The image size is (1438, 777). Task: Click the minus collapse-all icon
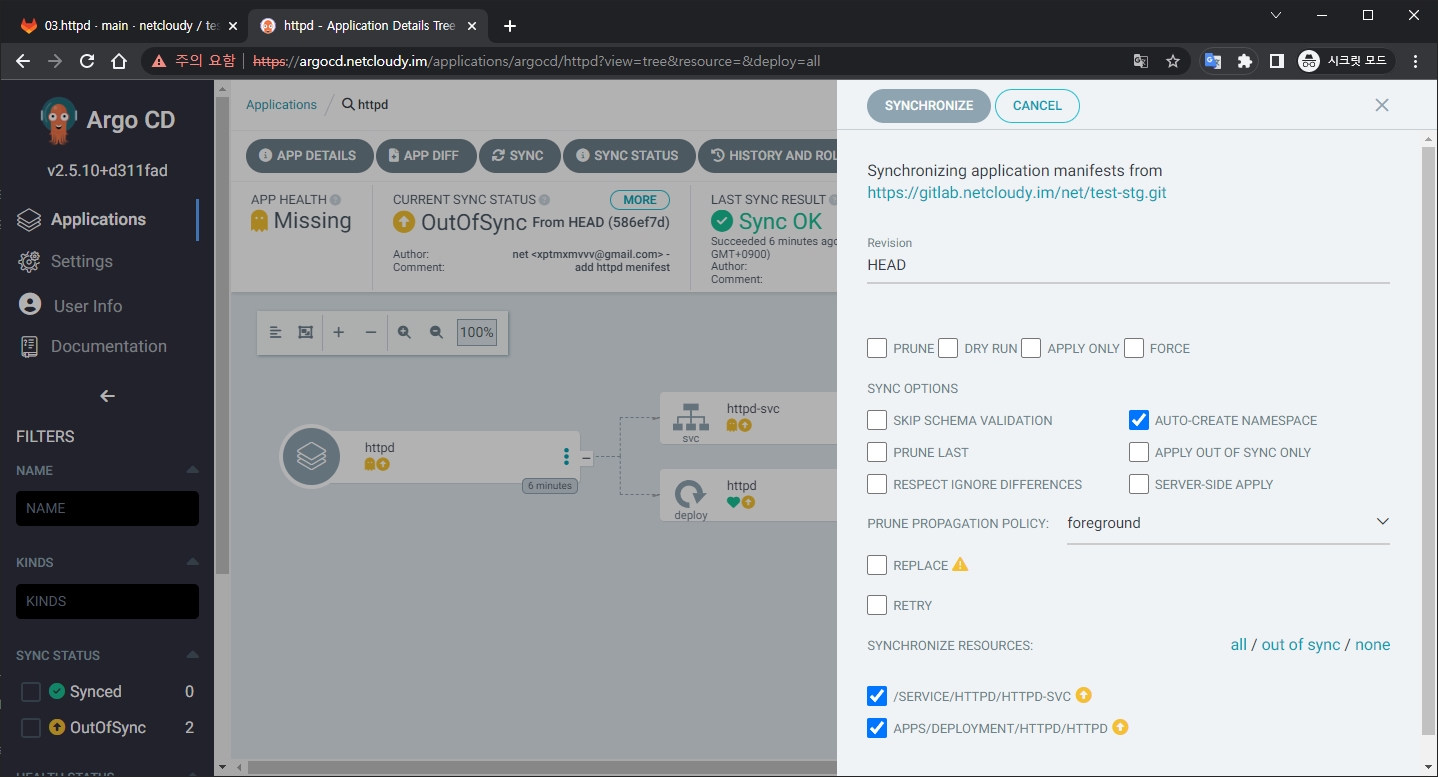[371, 332]
